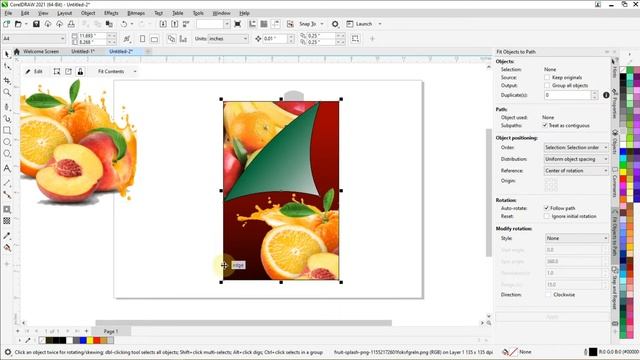Open the Reference dropdown
The height and width of the screenshot is (360, 640).
click(x=576, y=171)
